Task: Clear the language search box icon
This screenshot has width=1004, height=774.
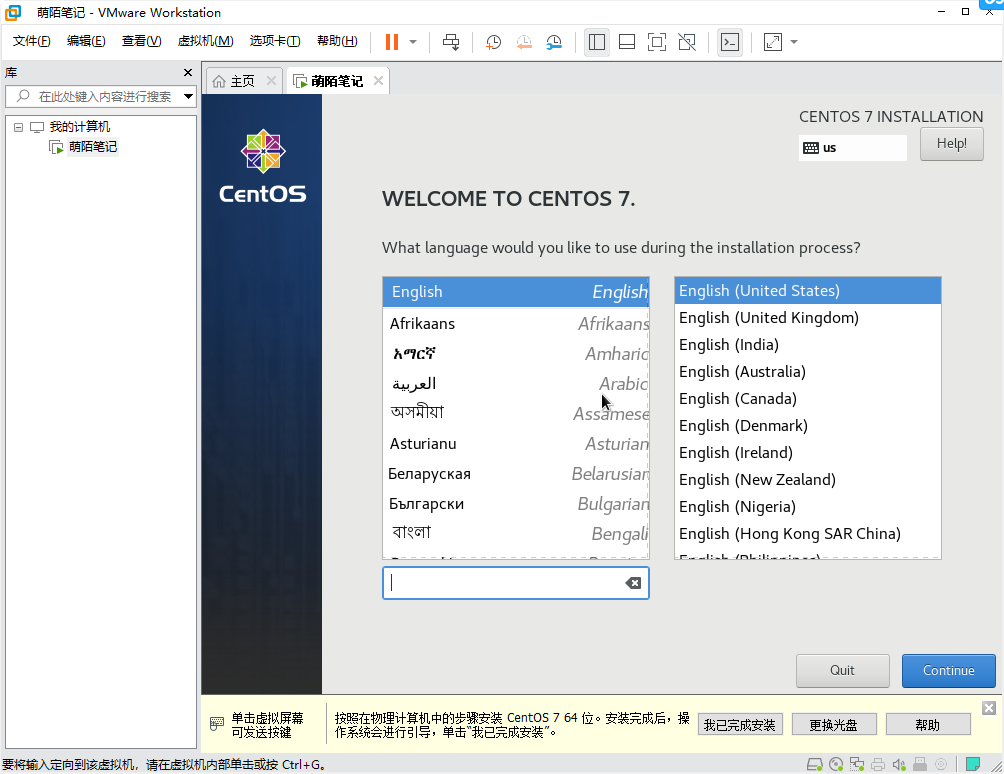Action: tap(633, 583)
